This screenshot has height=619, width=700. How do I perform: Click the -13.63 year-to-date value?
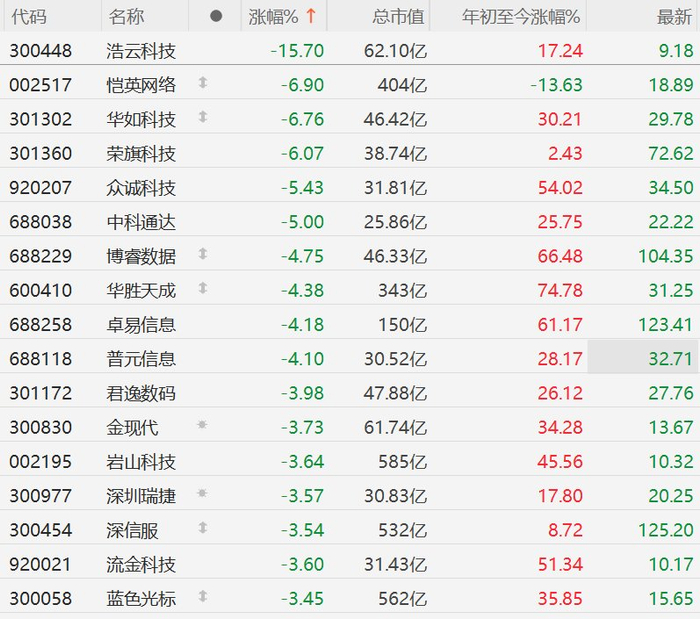point(556,85)
